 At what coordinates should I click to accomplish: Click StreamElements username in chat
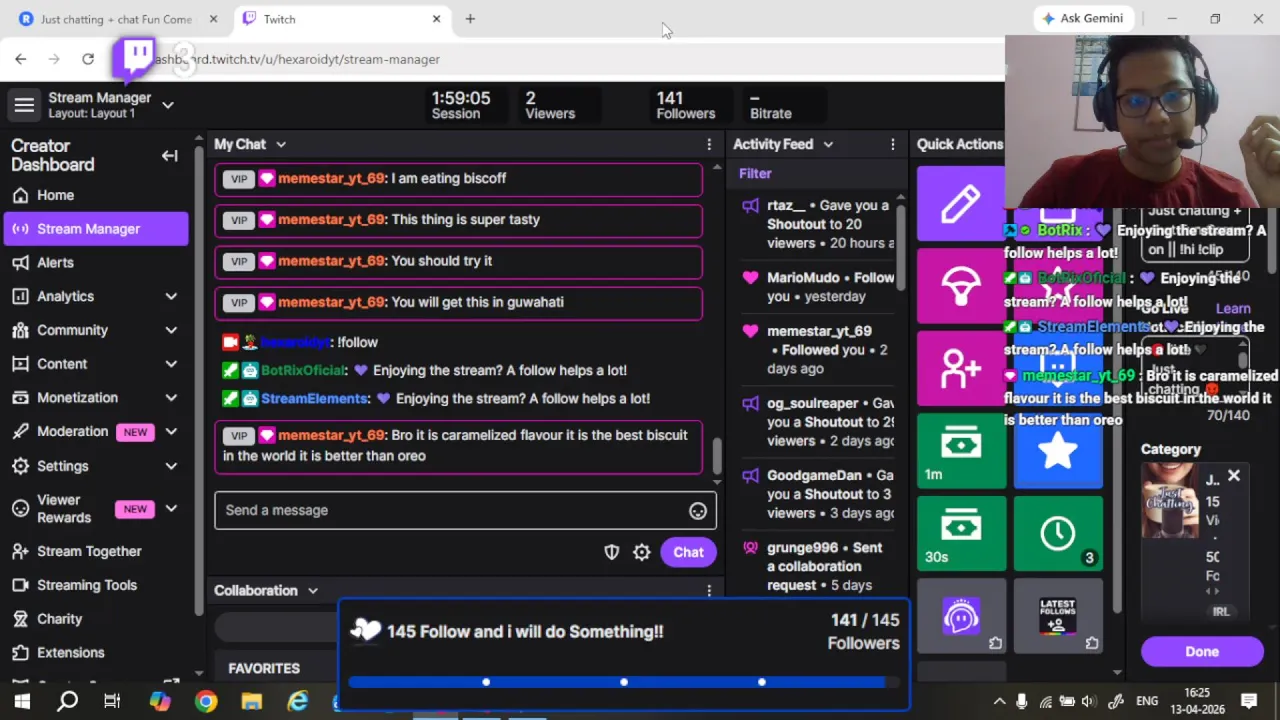click(314, 398)
